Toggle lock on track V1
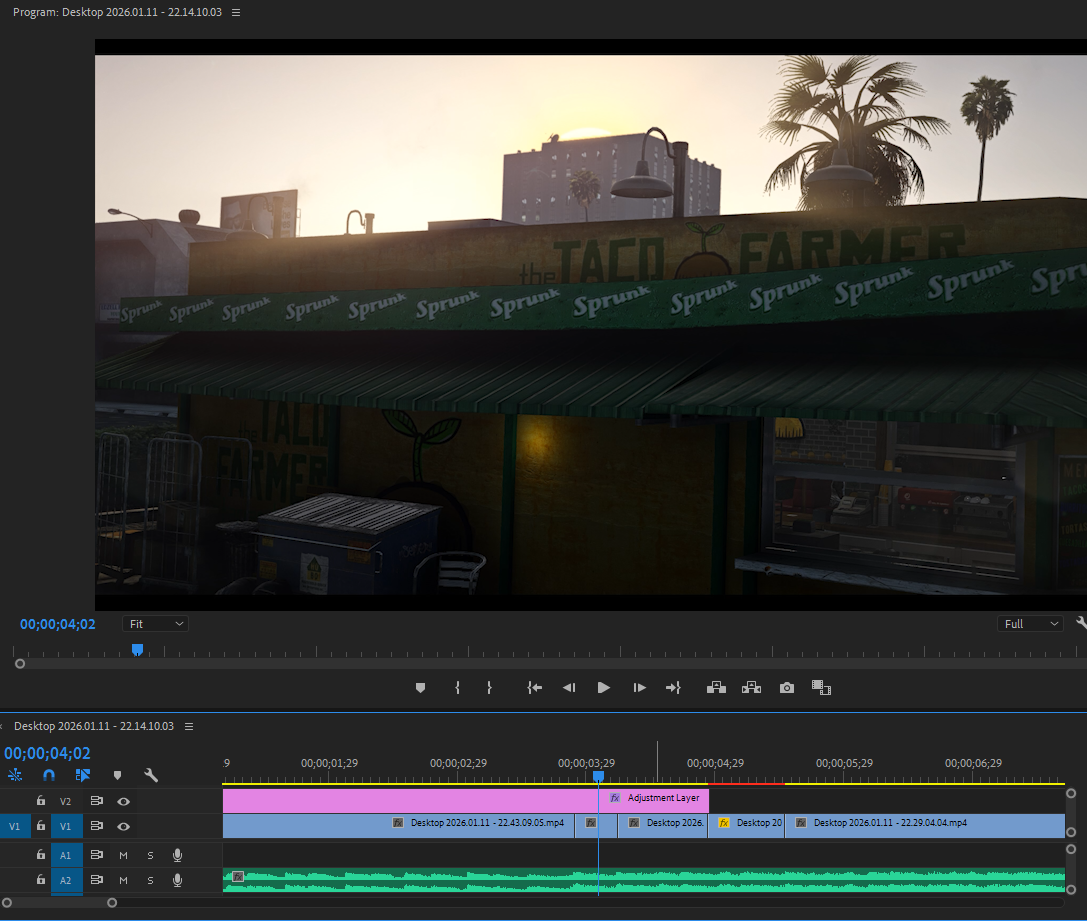This screenshot has width=1087, height=921. [41, 825]
